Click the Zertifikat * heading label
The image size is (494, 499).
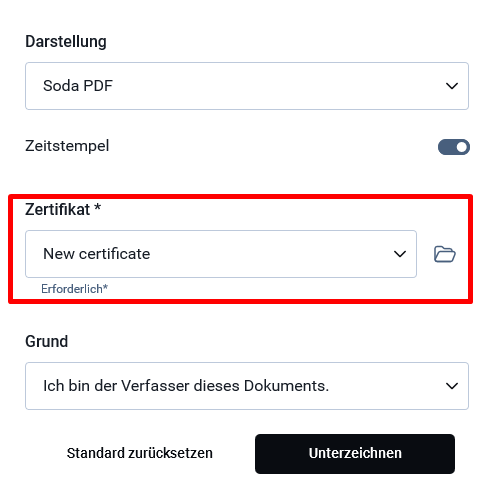[x=63, y=209]
